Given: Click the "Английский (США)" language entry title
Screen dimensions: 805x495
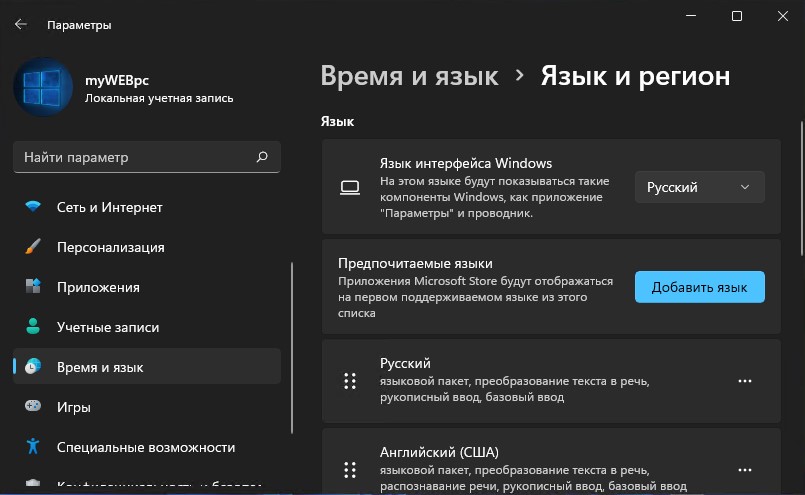Looking at the screenshot, I should click(439, 452).
